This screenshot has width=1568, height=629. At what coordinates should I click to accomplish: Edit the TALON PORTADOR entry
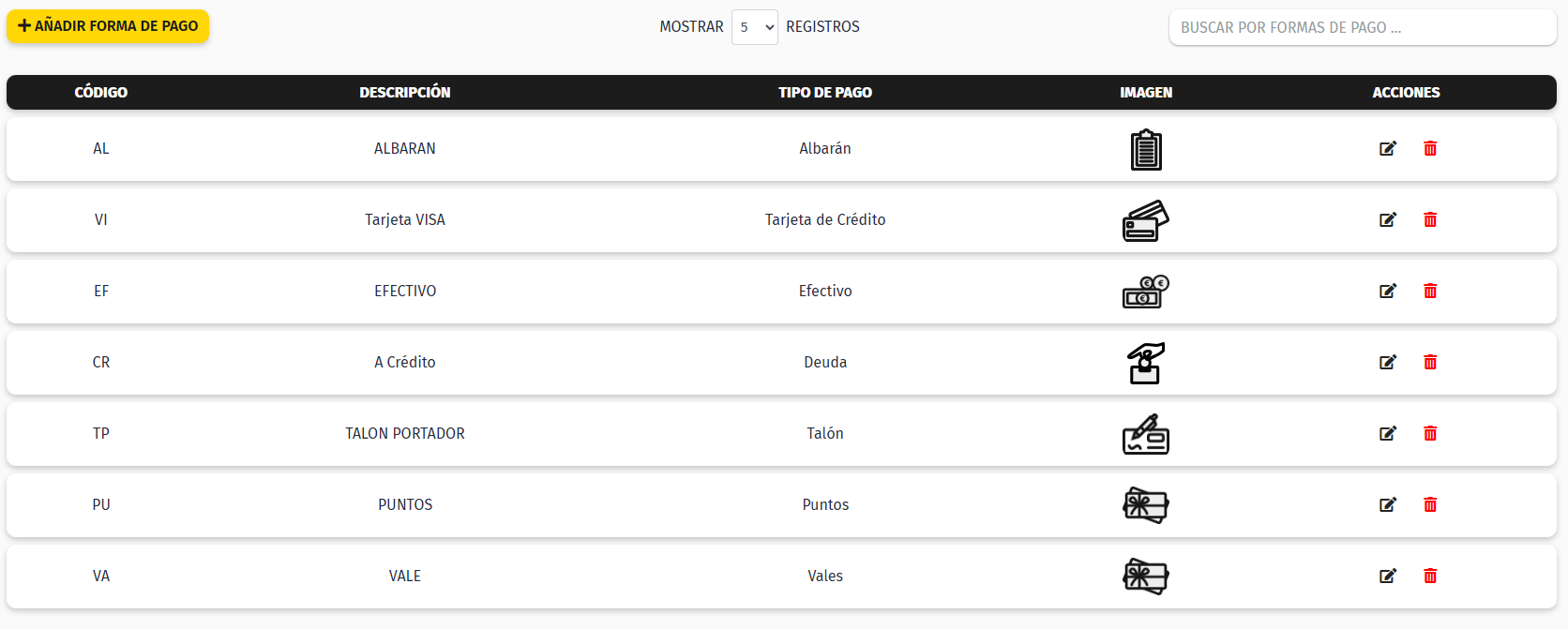[1388, 433]
